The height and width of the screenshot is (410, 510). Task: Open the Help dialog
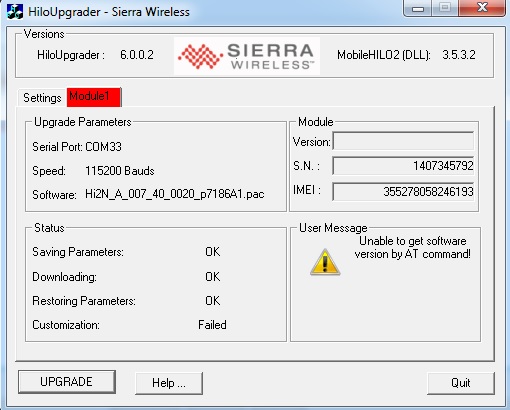[169, 383]
